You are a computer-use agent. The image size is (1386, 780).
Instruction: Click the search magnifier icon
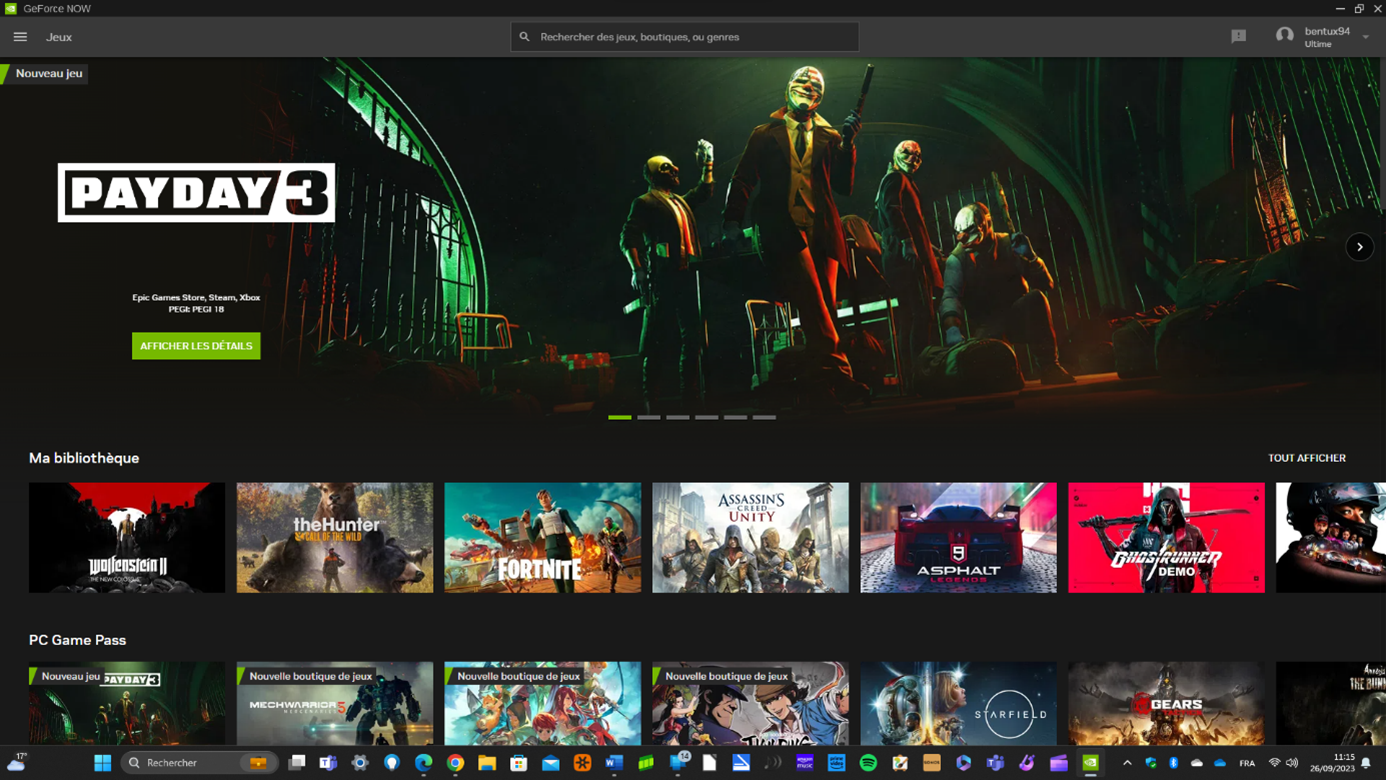pyautogui.click(x=524, y=37)
